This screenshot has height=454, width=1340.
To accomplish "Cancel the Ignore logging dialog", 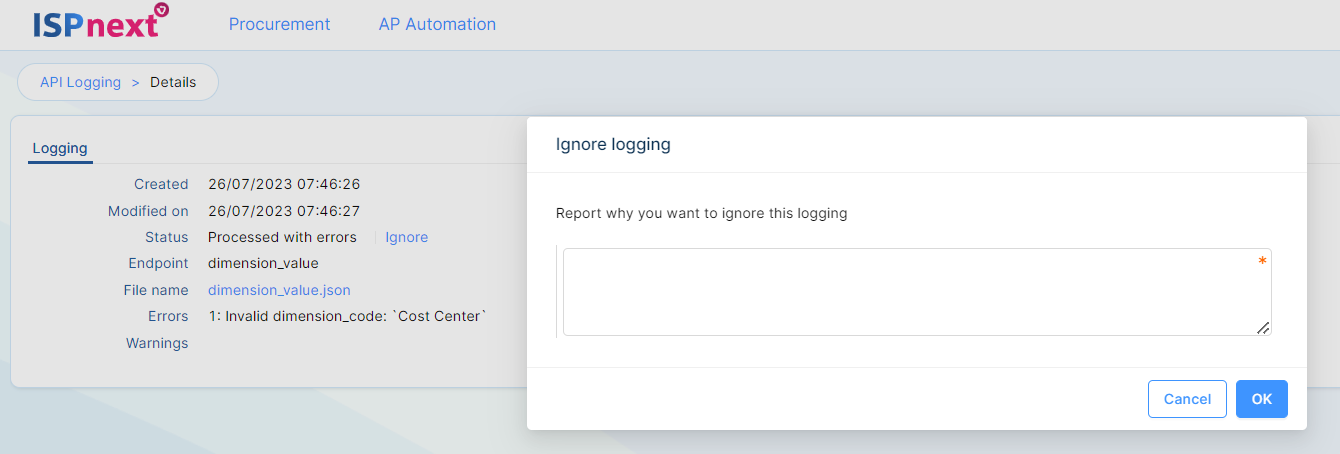I will [1187, 399].
